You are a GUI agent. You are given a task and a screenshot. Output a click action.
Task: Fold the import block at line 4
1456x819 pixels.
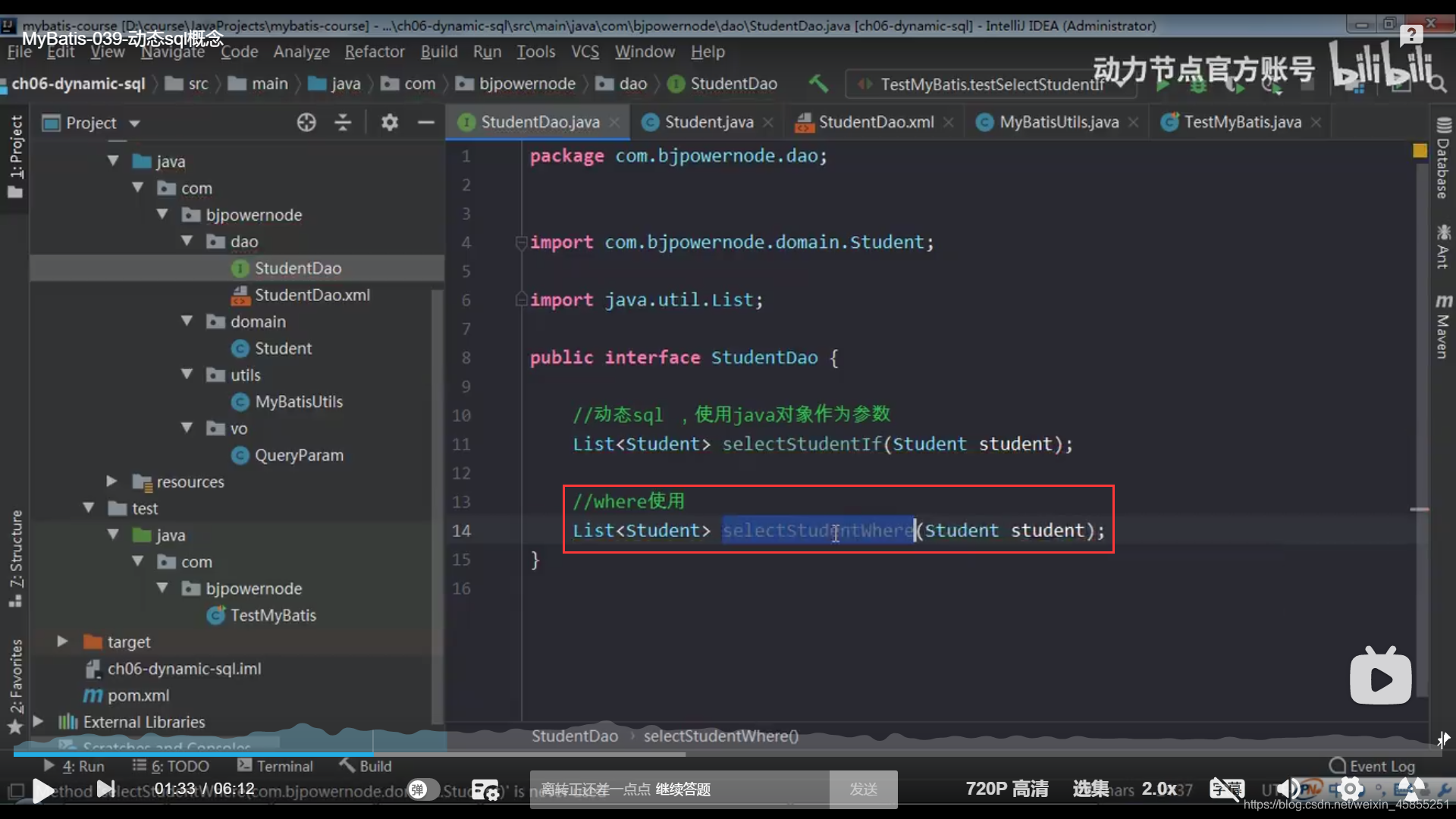(x=521, y=243)
